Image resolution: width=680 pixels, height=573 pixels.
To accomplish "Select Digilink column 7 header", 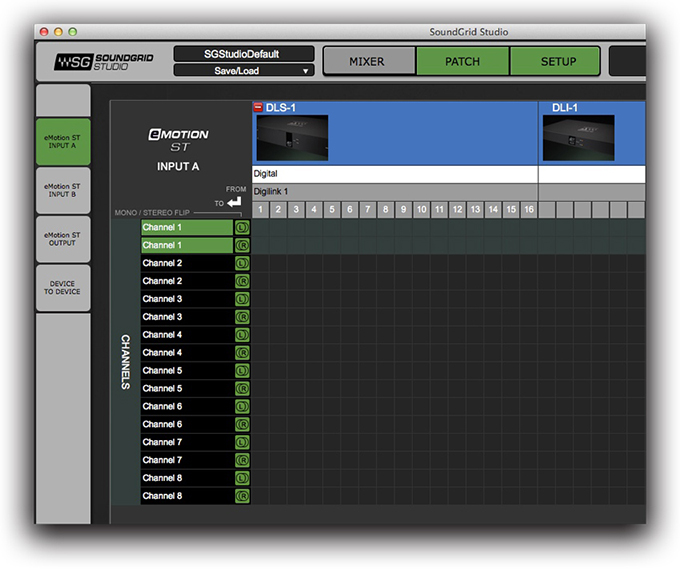I will (368, 210).
